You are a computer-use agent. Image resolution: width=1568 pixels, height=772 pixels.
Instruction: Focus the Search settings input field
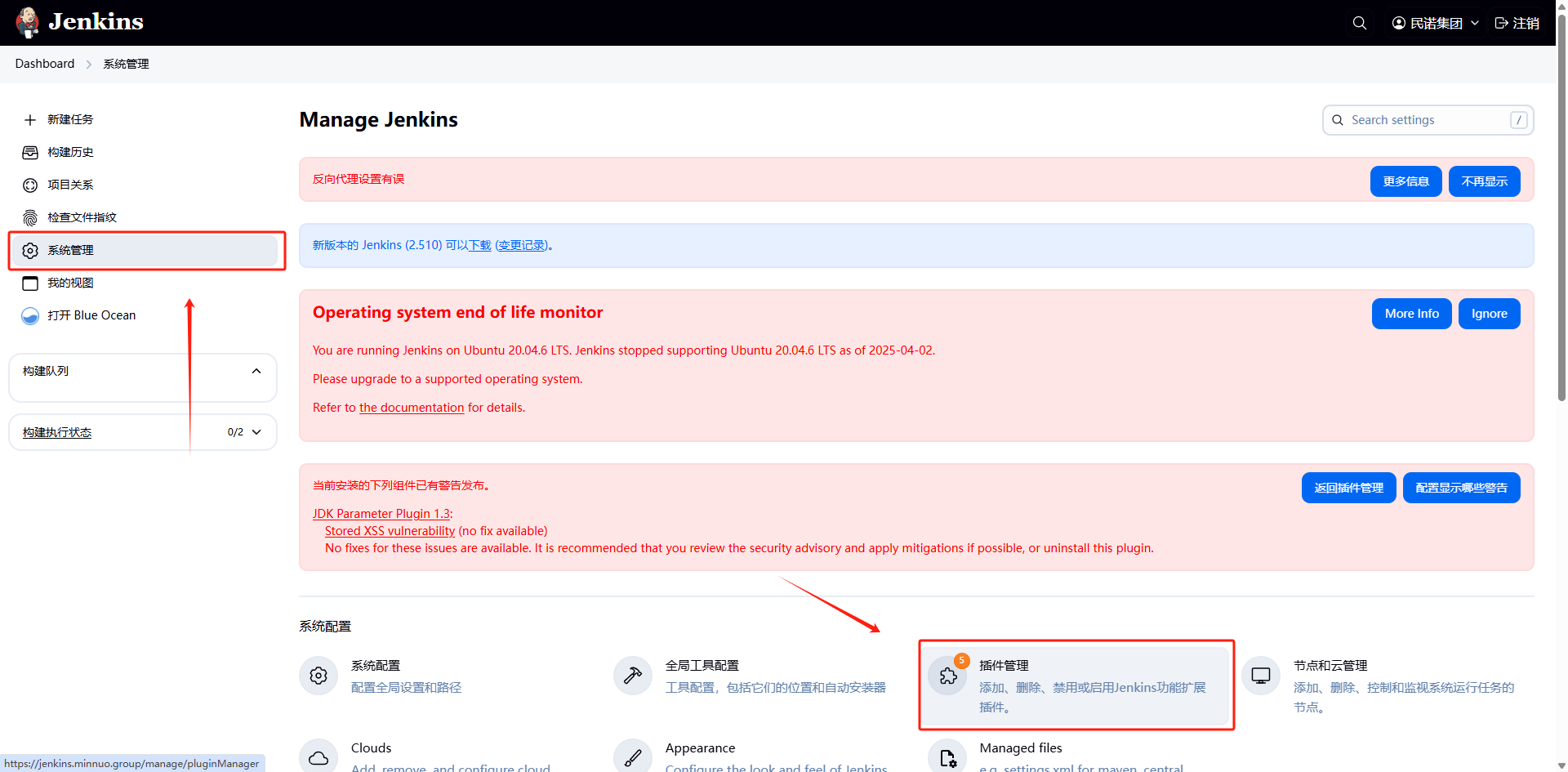coord(1428,120)
